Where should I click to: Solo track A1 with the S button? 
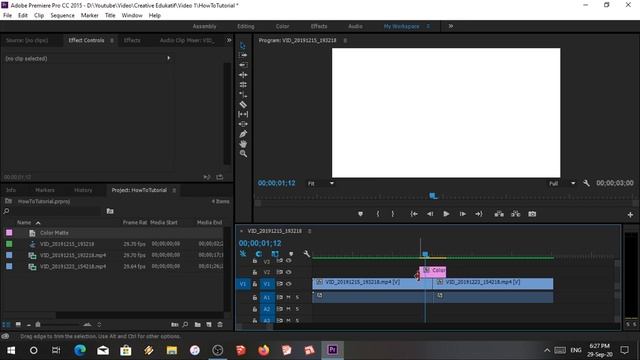[297, 297]
